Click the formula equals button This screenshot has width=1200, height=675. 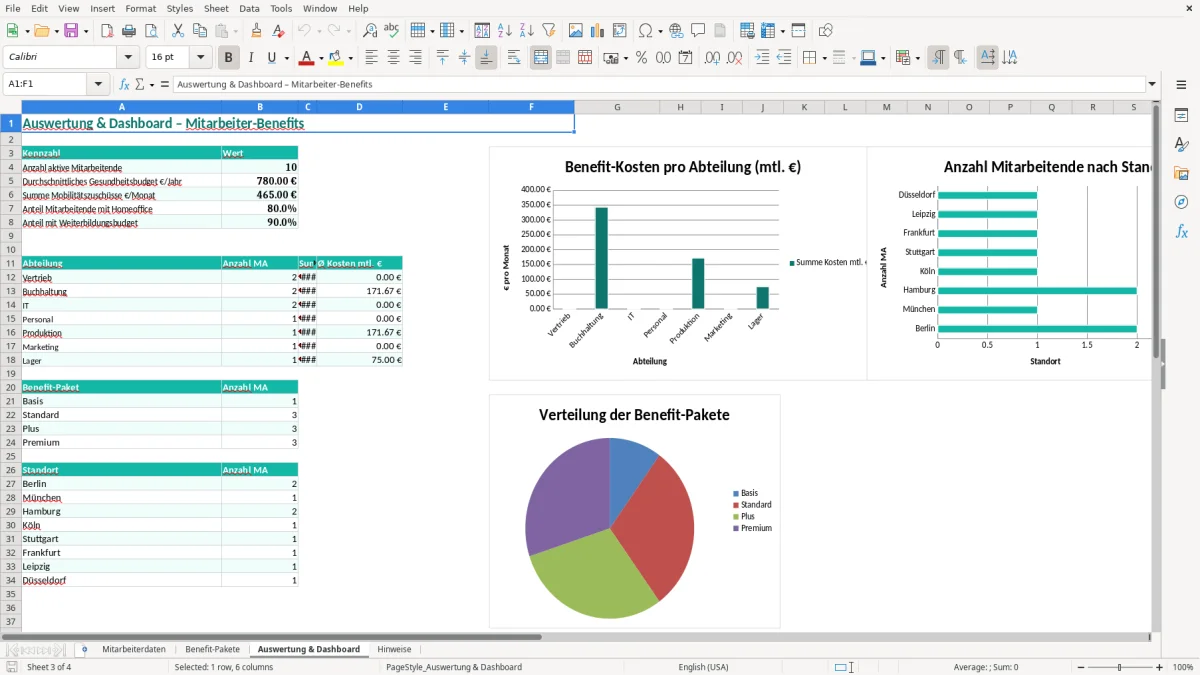coord(165,85)
